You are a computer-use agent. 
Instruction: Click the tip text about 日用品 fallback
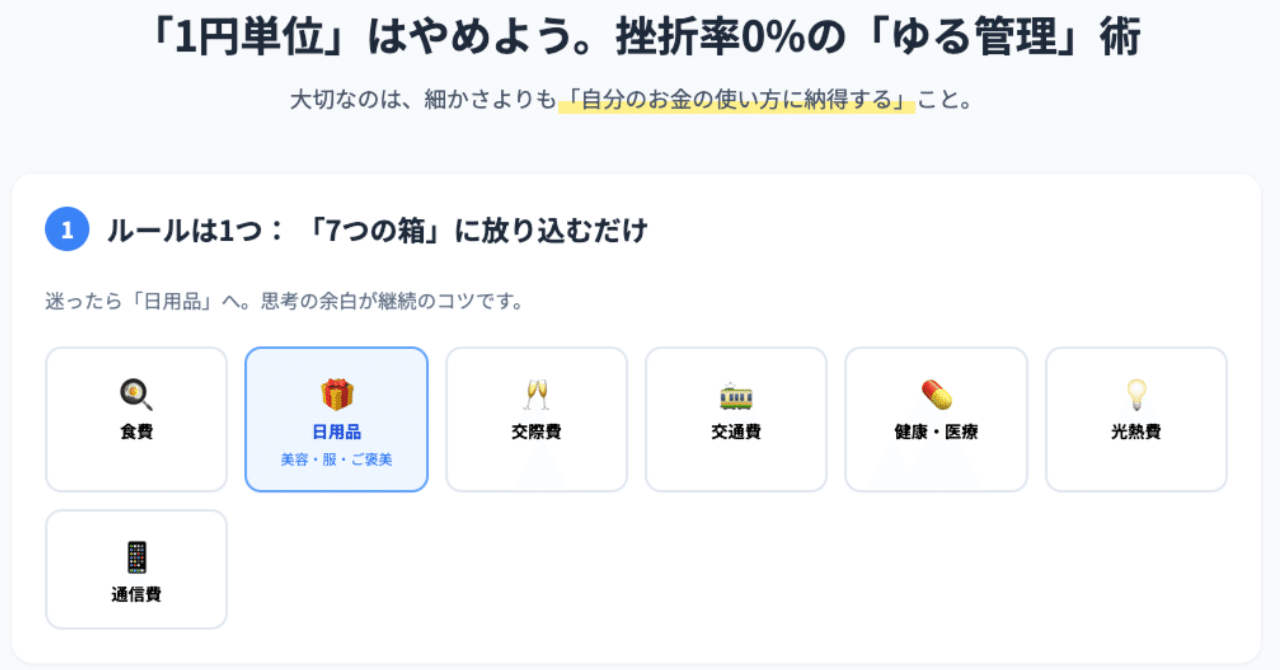coord(287,297)
